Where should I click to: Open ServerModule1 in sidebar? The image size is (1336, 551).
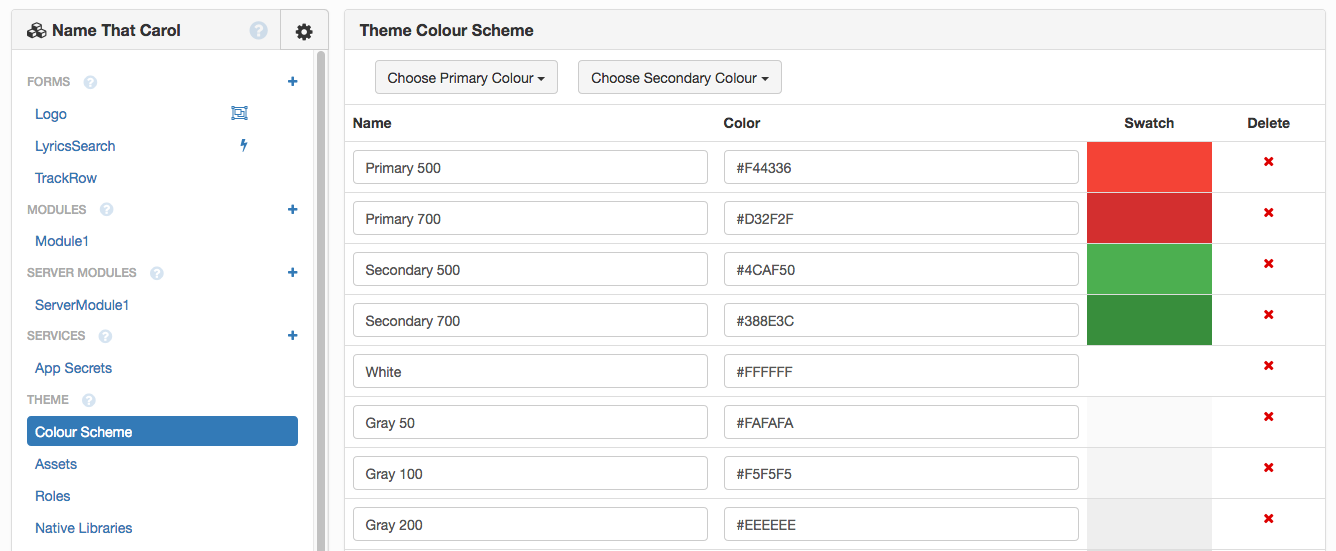(x=82, y=305)
